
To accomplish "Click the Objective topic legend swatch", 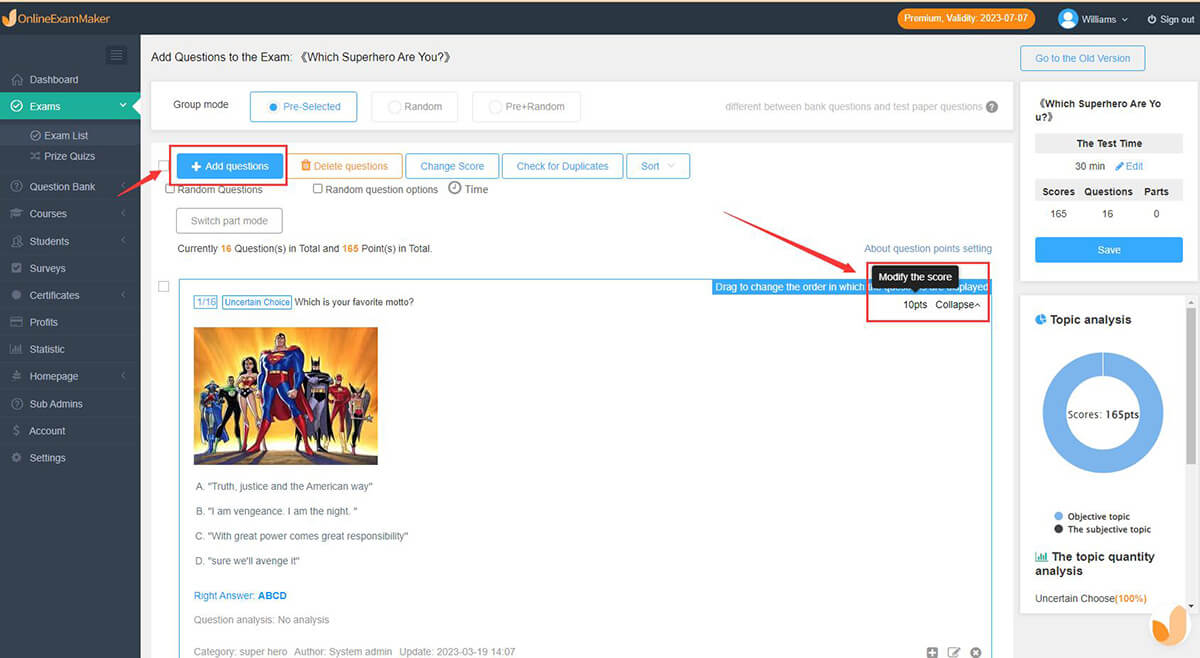I will (x=1059, y=516).
